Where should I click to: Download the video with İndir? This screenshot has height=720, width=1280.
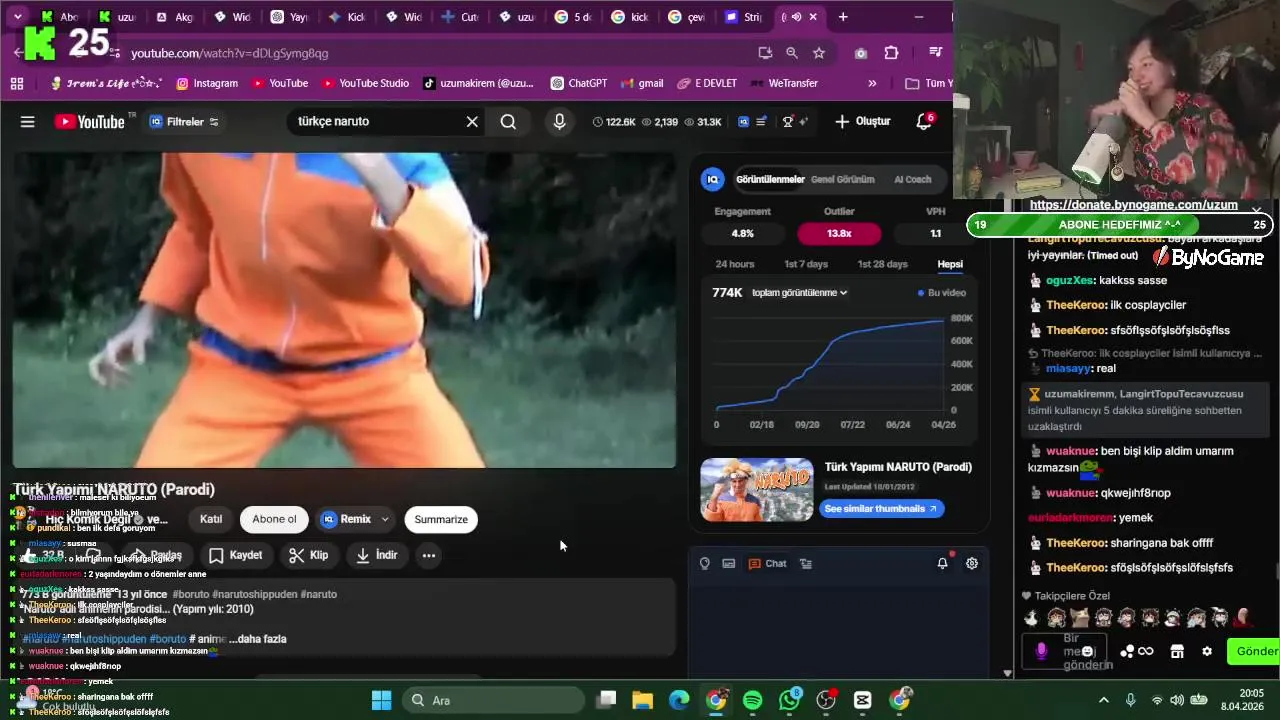point(377,555)
